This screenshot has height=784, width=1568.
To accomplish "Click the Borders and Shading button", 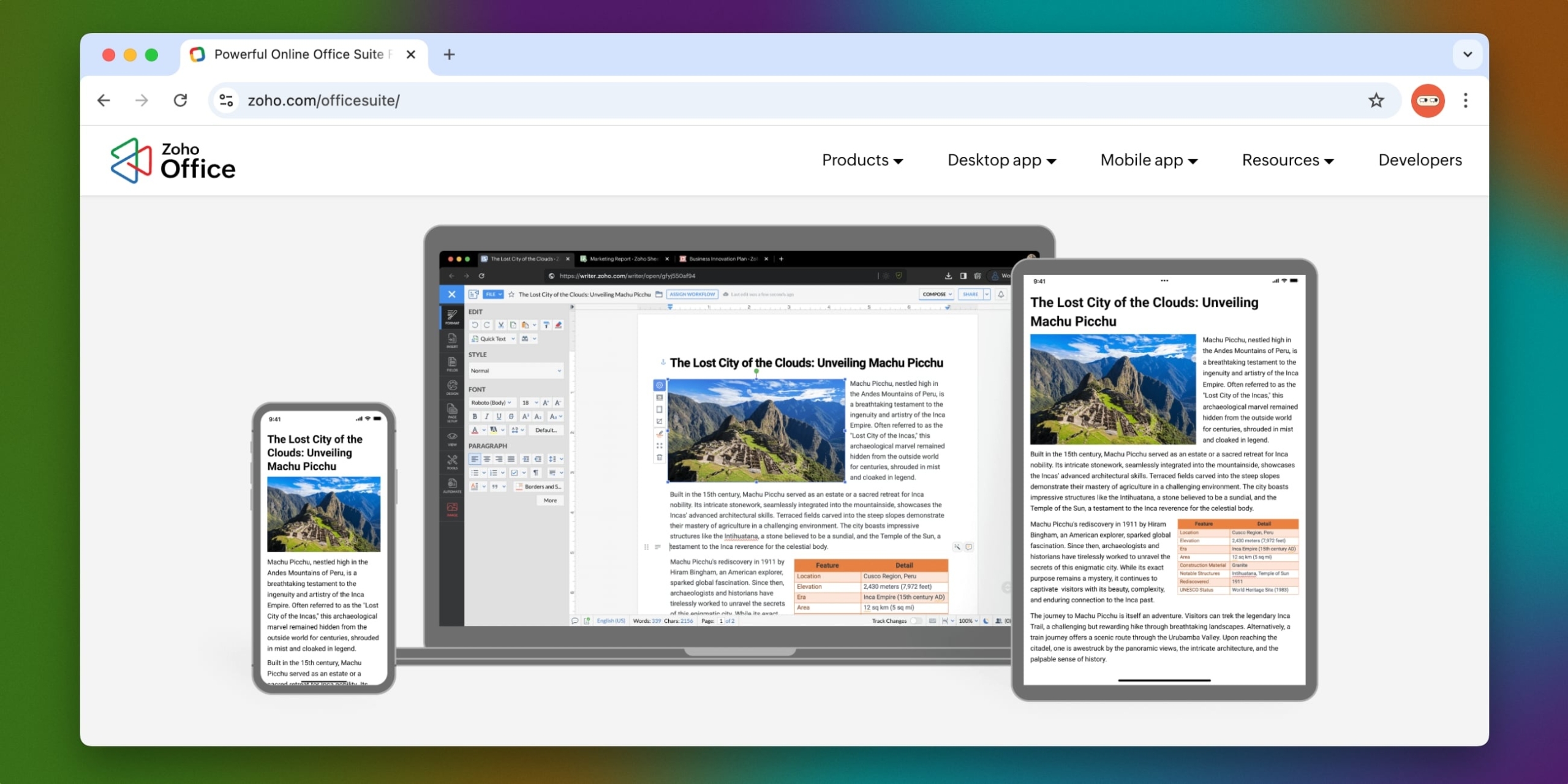I will (539, 487).
